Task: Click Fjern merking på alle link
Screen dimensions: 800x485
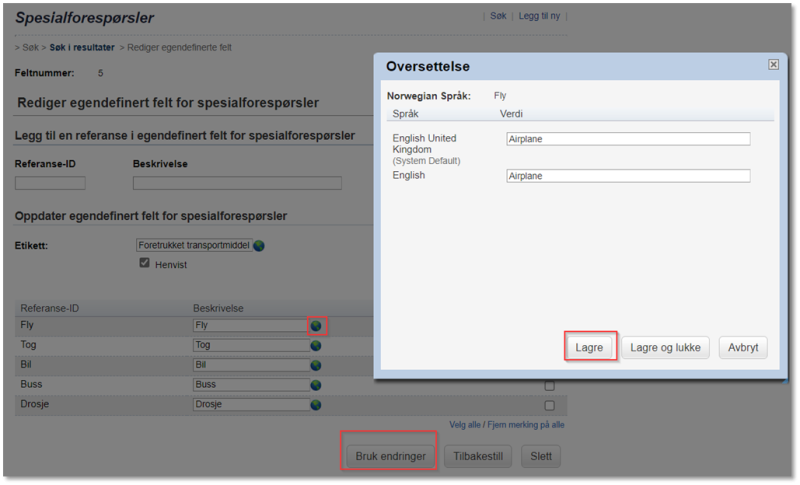Action: 526,425
